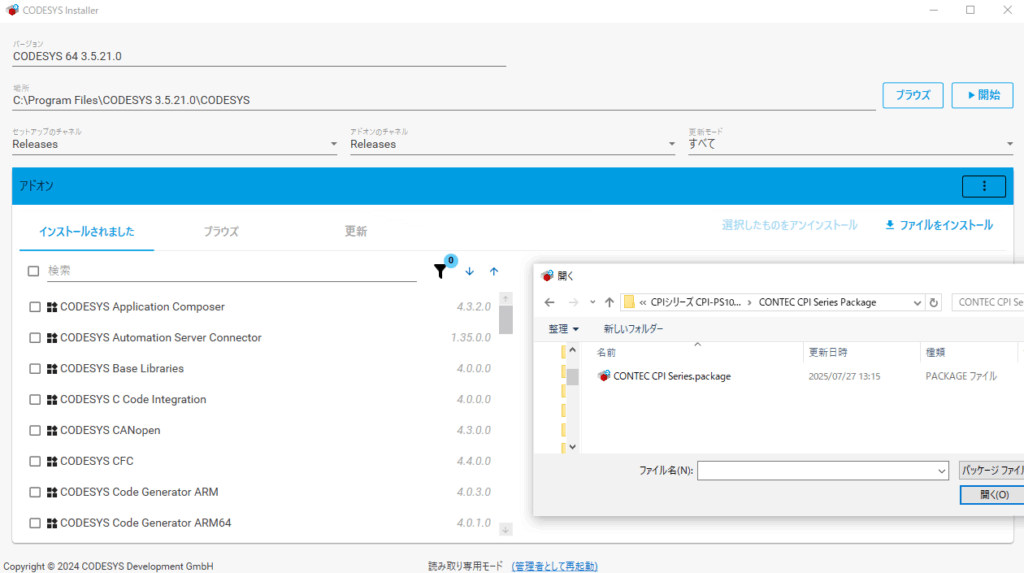
Task: Check CODESYS CANopen
Action: pos(35,431)
